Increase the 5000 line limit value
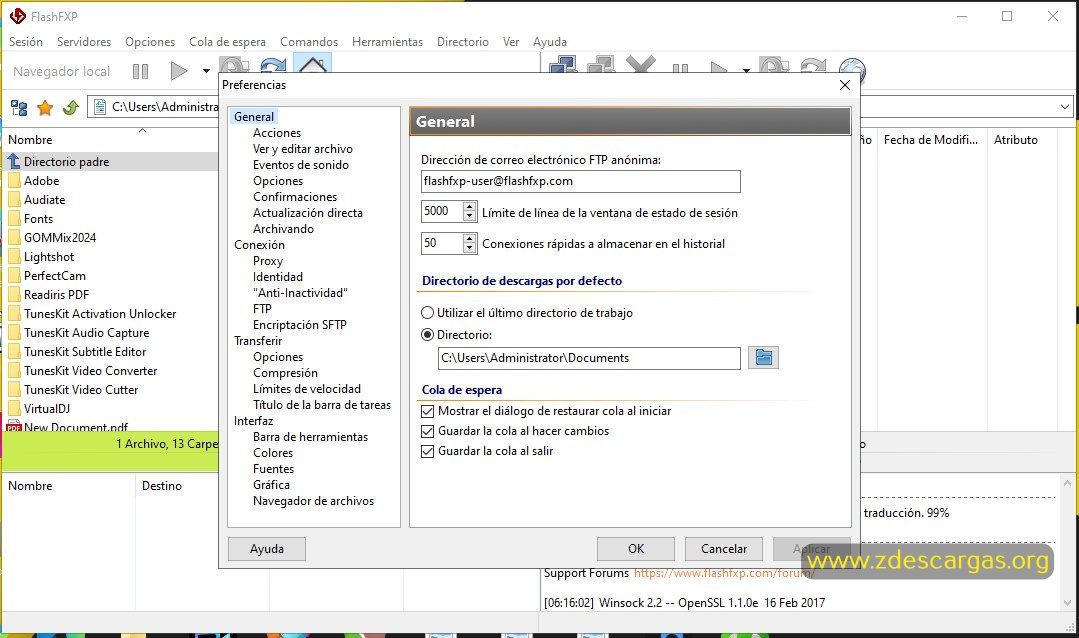The height and width of the screenshot is (638, 1079). coord(469,206)
